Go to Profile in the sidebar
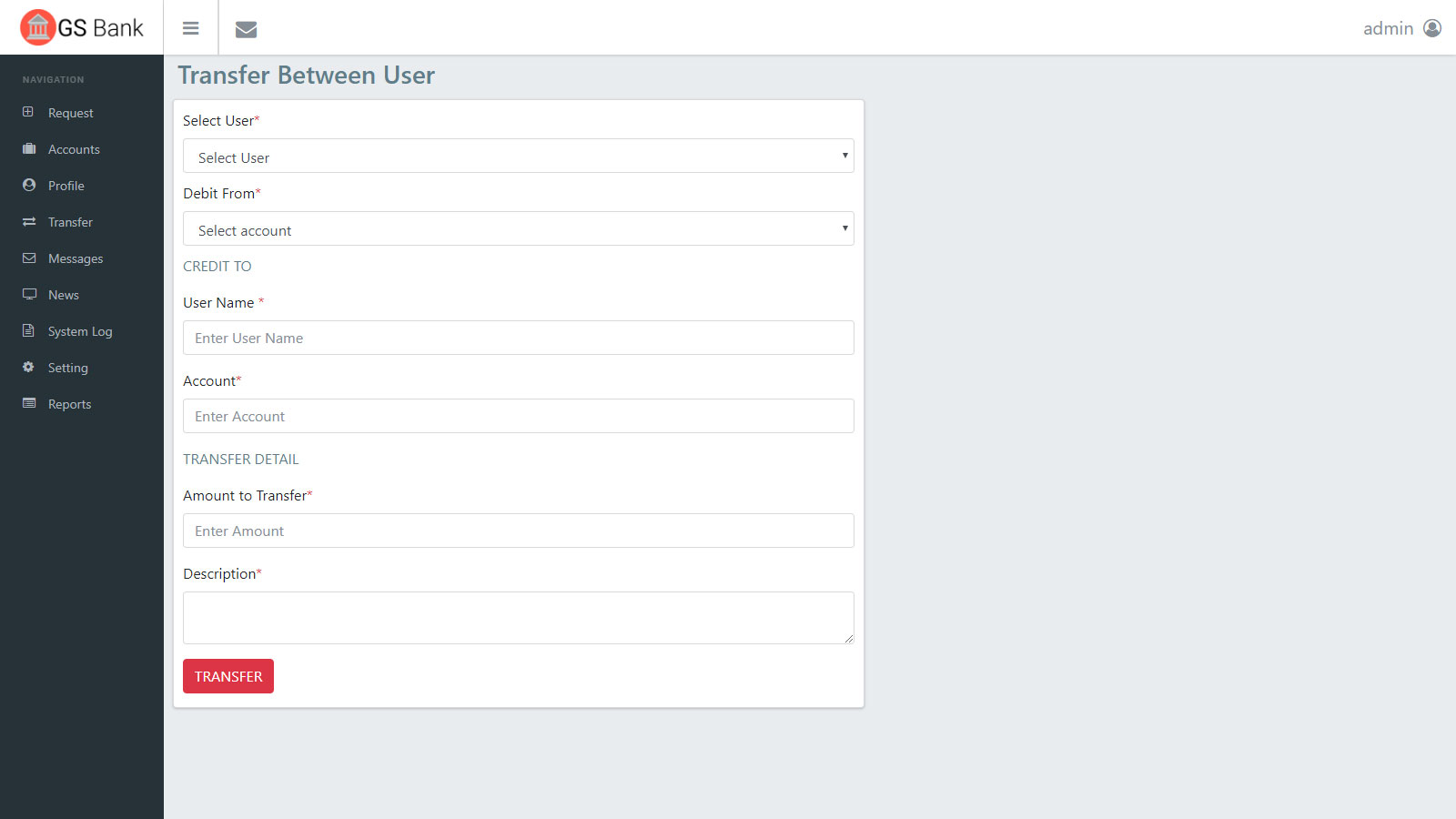The height and width of the screenshot is (819, 1456). coord(66,186)
